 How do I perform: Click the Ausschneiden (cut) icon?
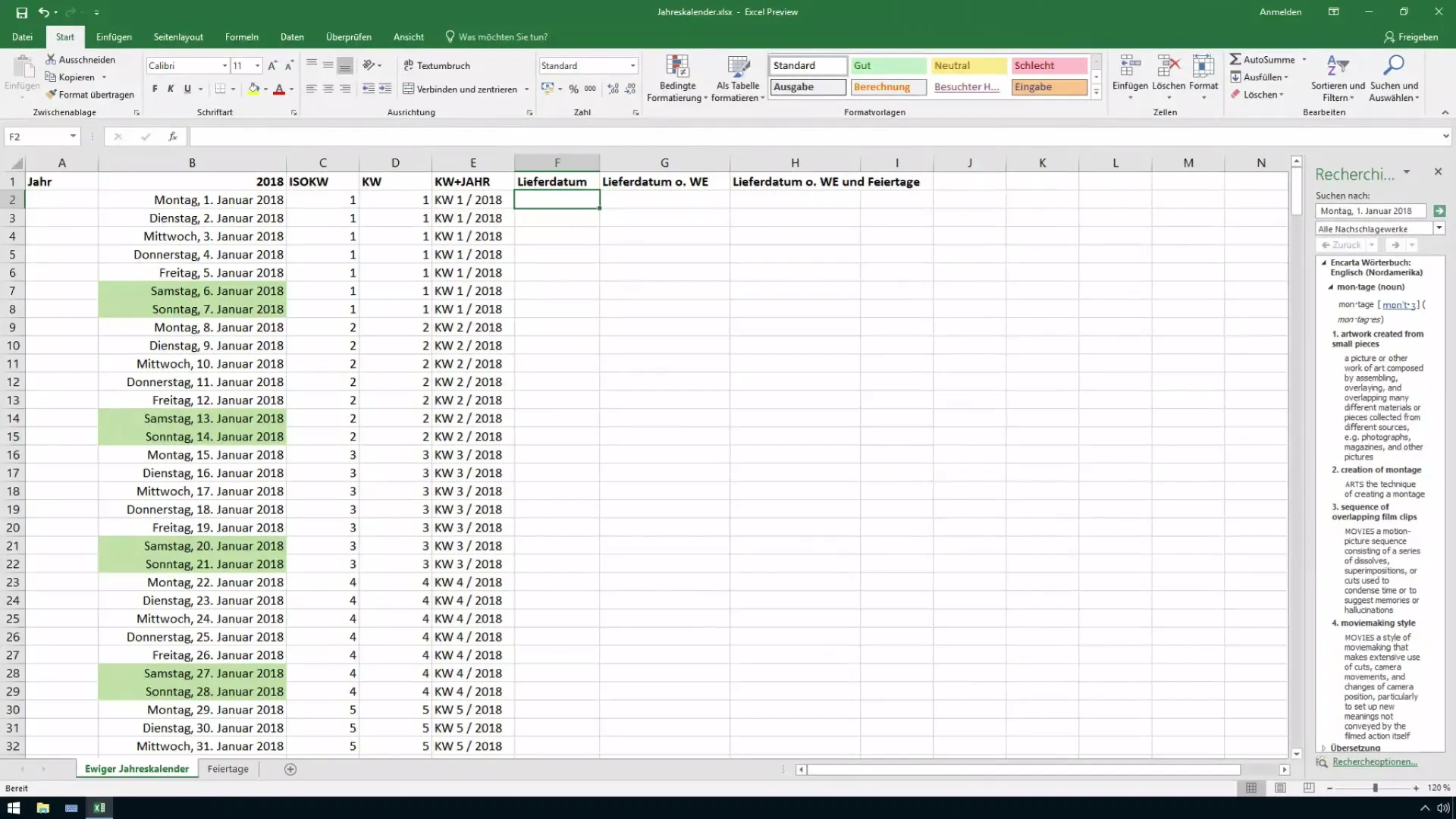(51, 59)
